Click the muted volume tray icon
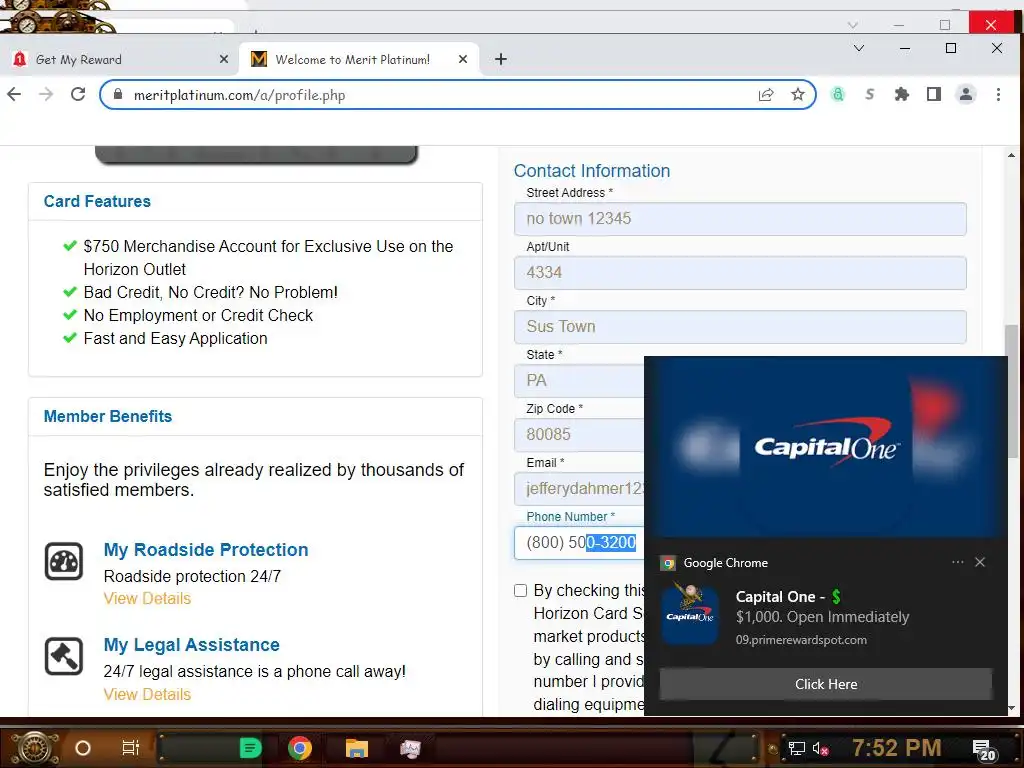 tap(820, 748)
